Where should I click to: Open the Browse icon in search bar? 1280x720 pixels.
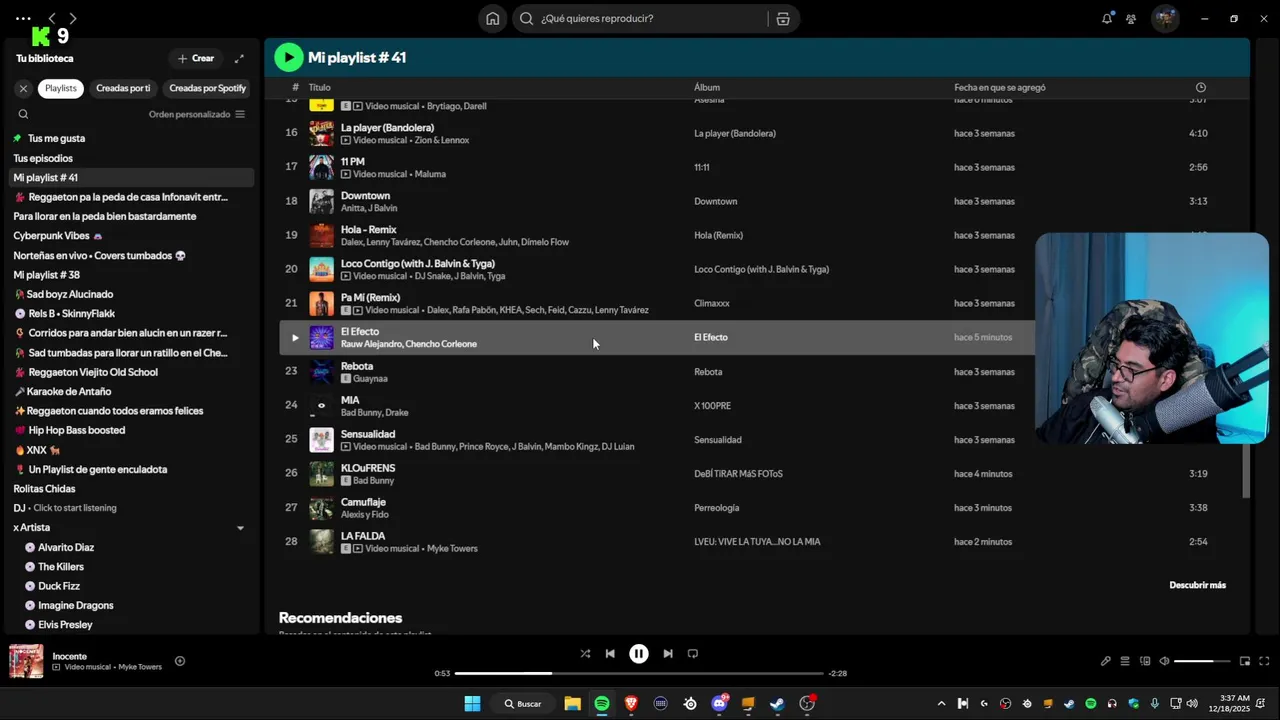[783, 18]
